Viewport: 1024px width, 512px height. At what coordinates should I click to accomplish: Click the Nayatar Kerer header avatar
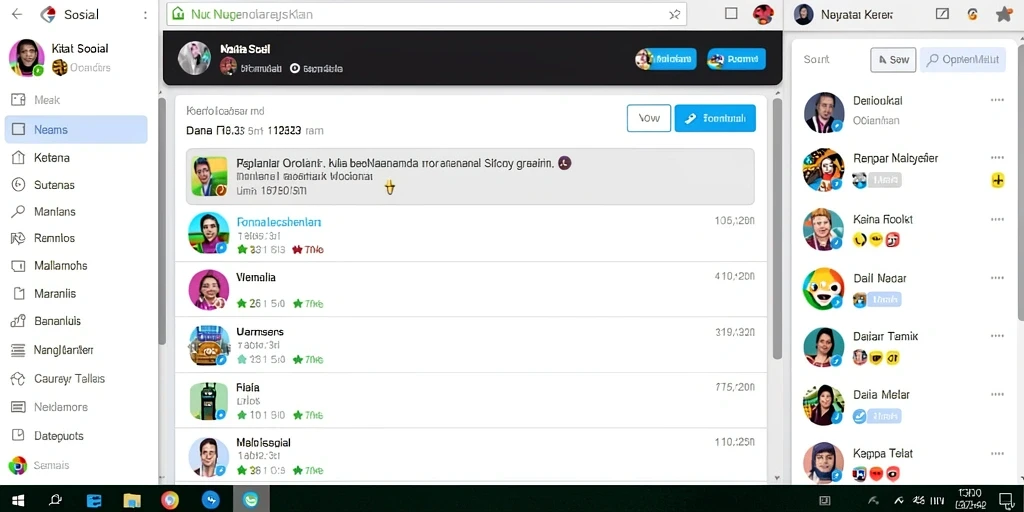803,14
